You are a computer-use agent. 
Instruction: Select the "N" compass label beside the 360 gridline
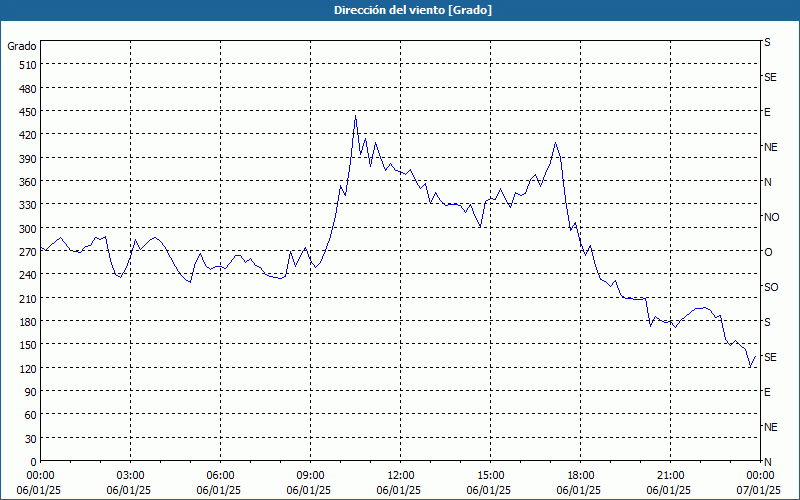pyautogui.click(x=768, y=182)
